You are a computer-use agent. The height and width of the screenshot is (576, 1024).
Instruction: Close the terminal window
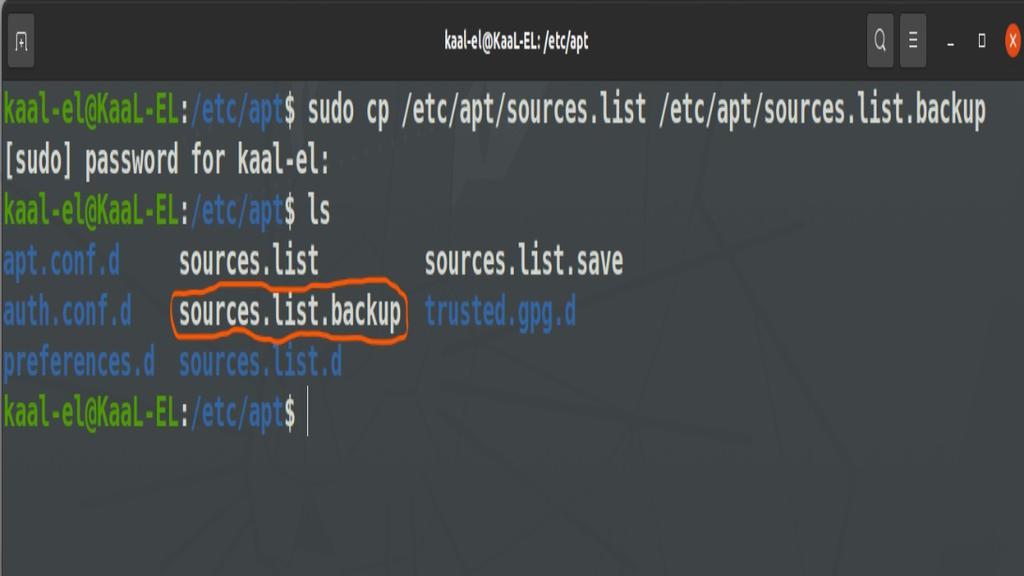pos(1013,41)
